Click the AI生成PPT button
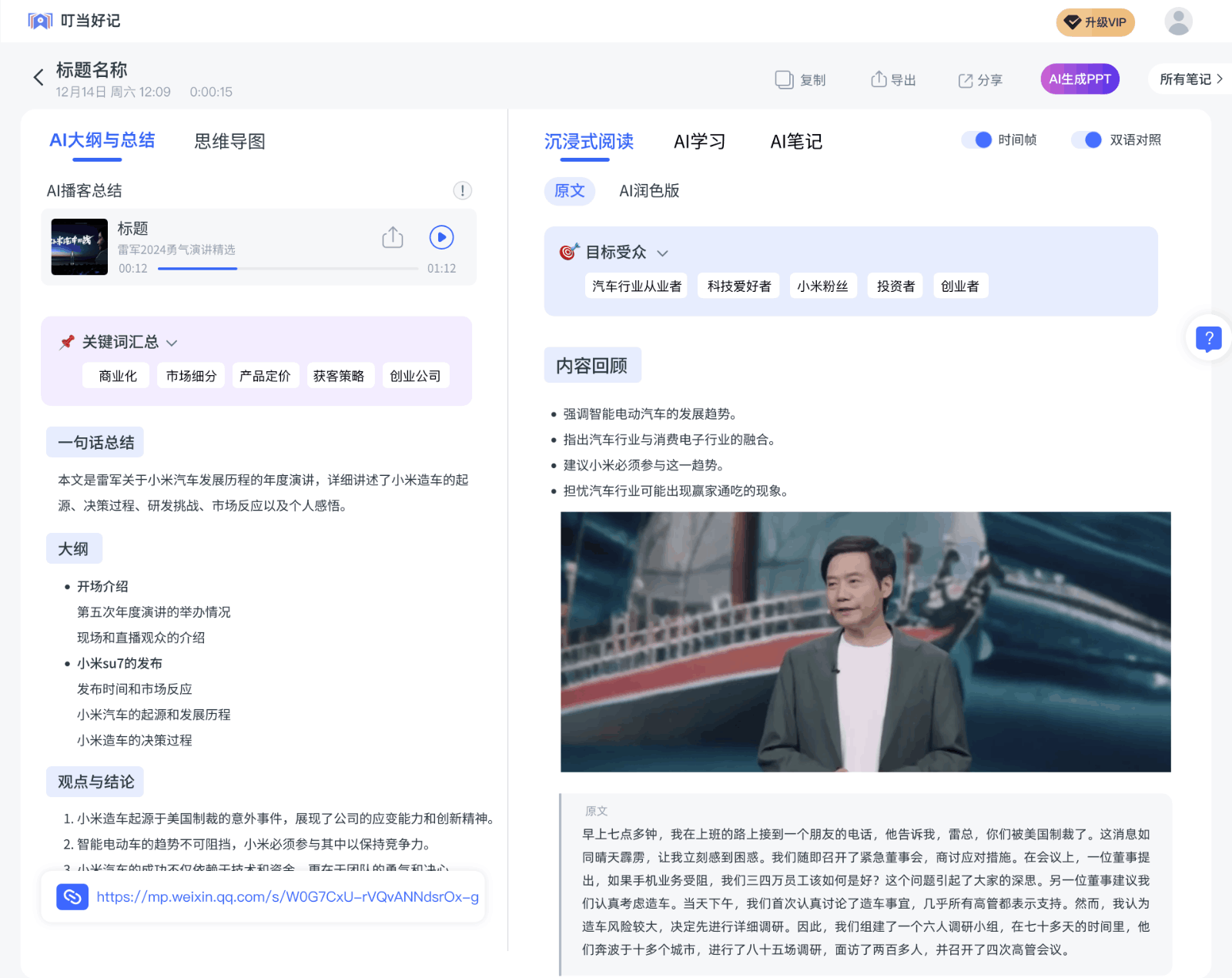This screenshot has height=978, width=1232. coord(1080,79)
